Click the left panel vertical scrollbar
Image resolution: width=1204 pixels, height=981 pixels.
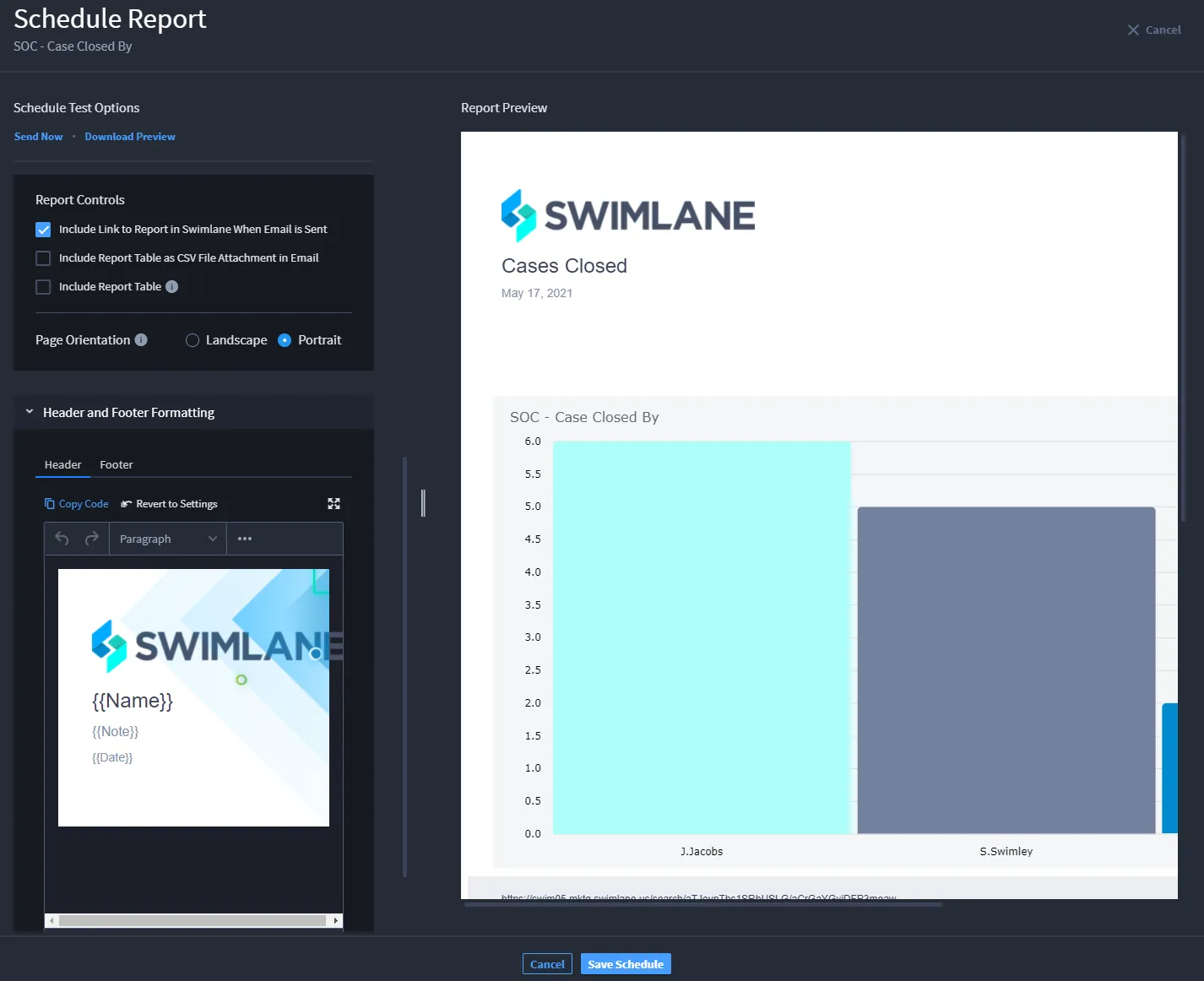click(x=405, y=667)
